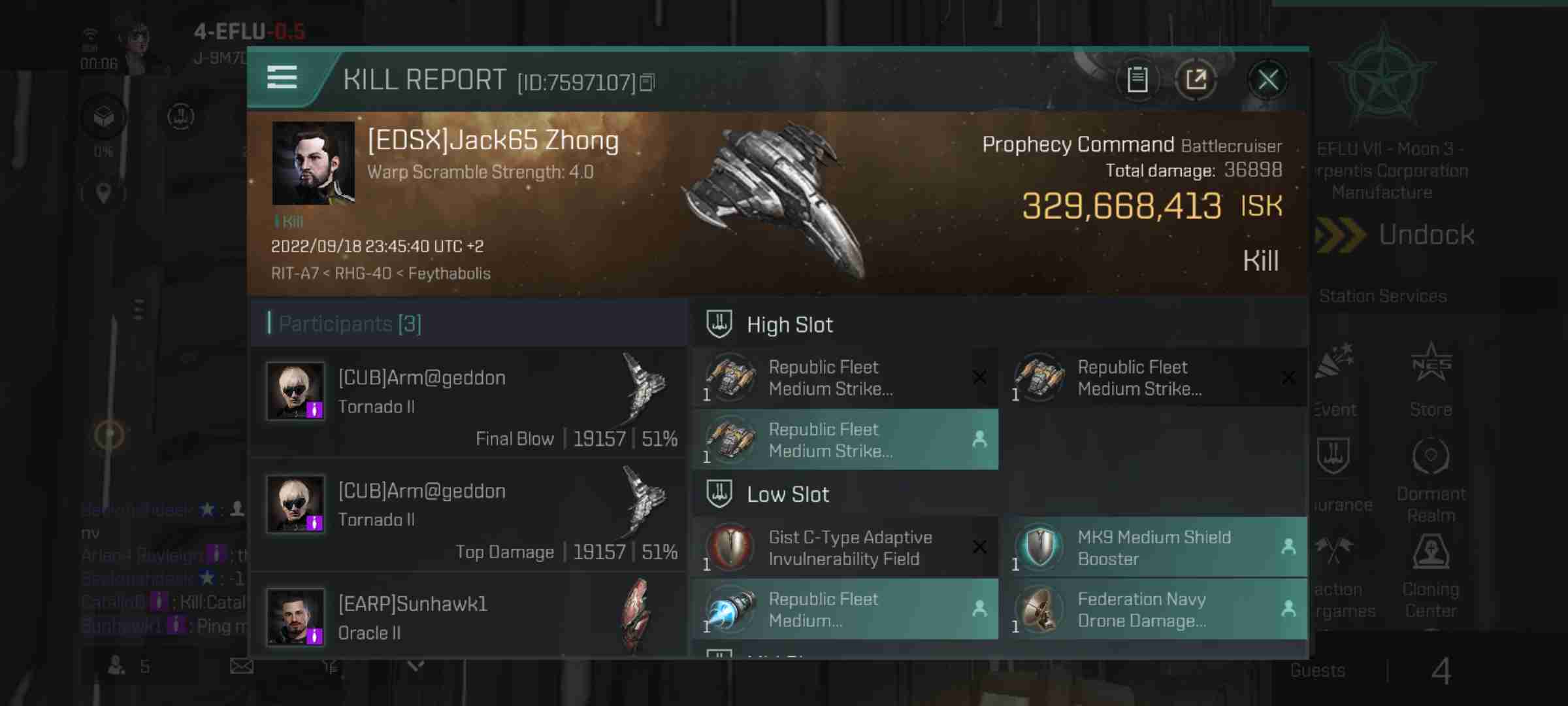Screen dimensions: 1568x706
Task: Open the Jack65 Zhong victim portrait
Action: coord(314,163)
